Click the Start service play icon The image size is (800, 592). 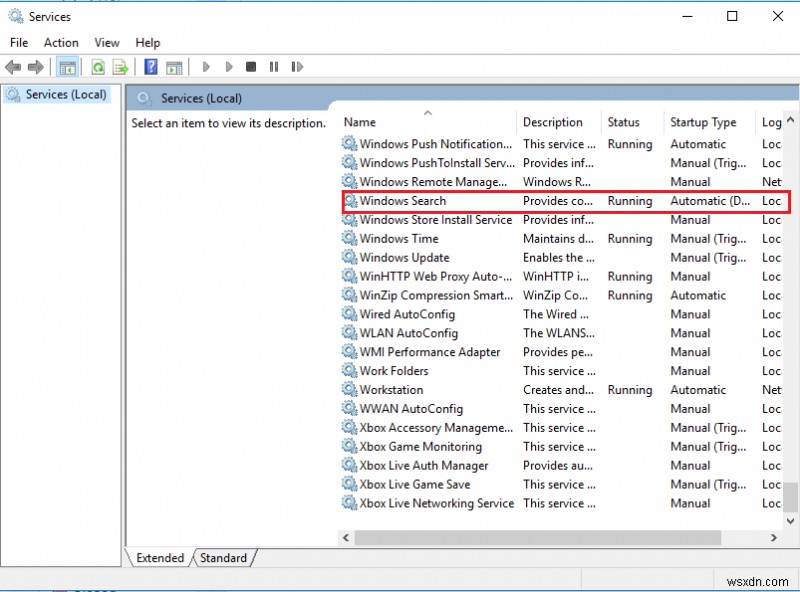205,67
